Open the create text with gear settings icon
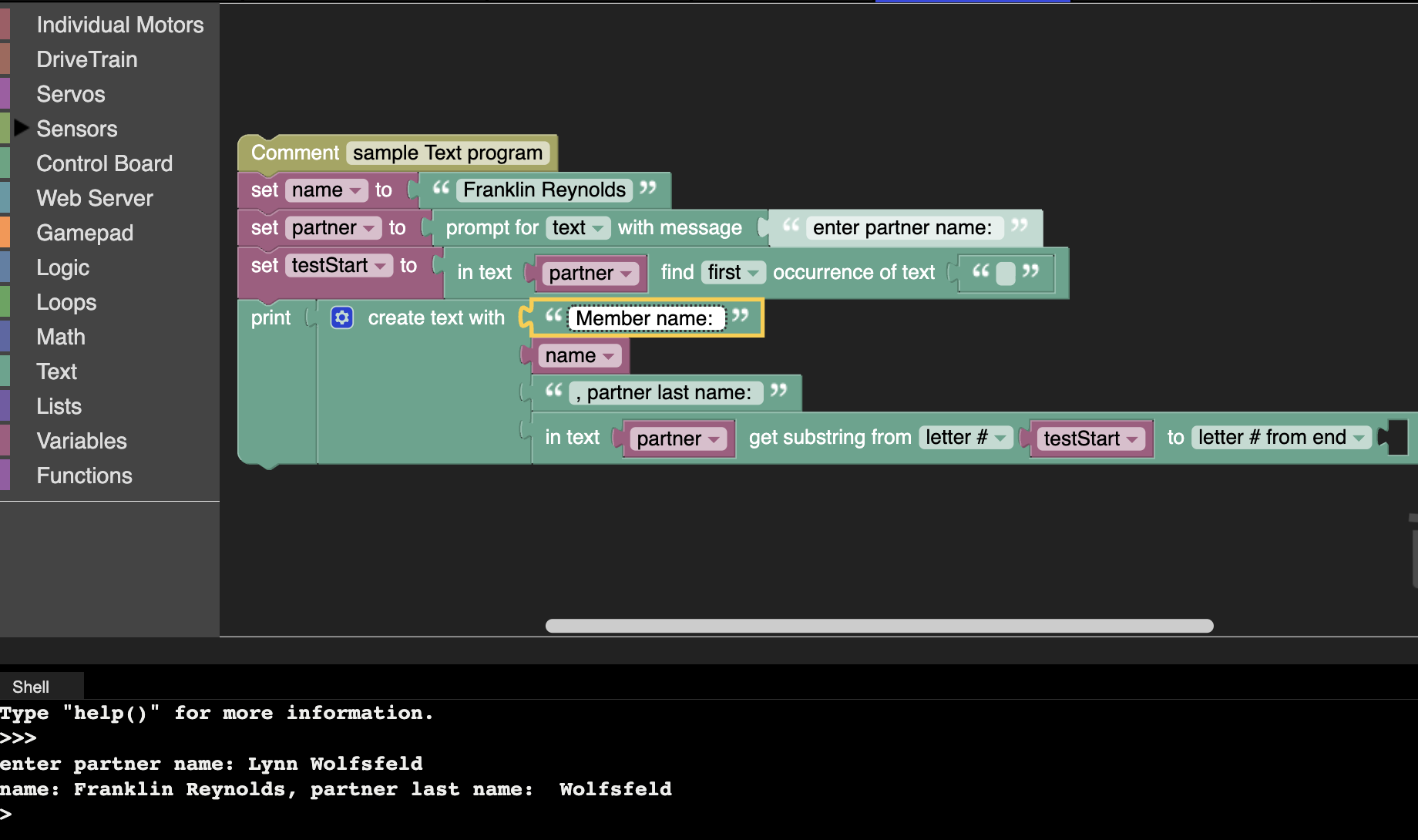 click(x=341, y=318)
